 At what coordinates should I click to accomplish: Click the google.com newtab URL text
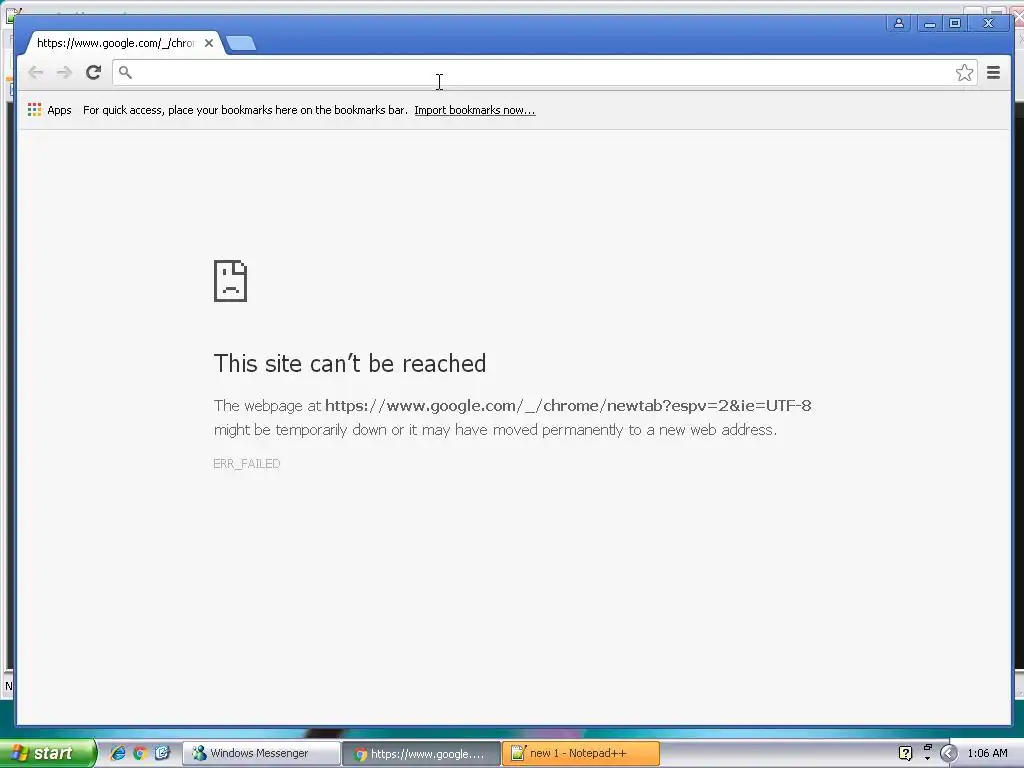tap(568, 406)
